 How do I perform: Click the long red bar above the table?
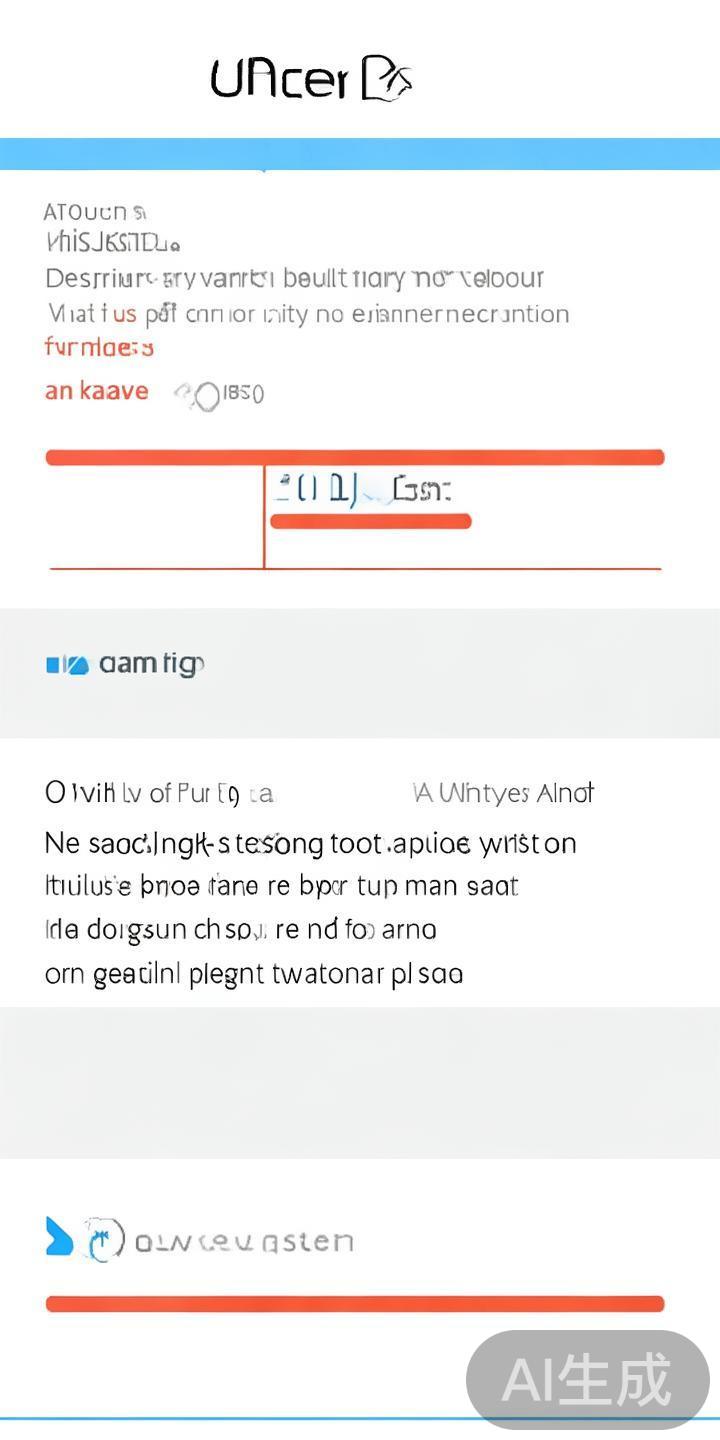pos(355,458)
